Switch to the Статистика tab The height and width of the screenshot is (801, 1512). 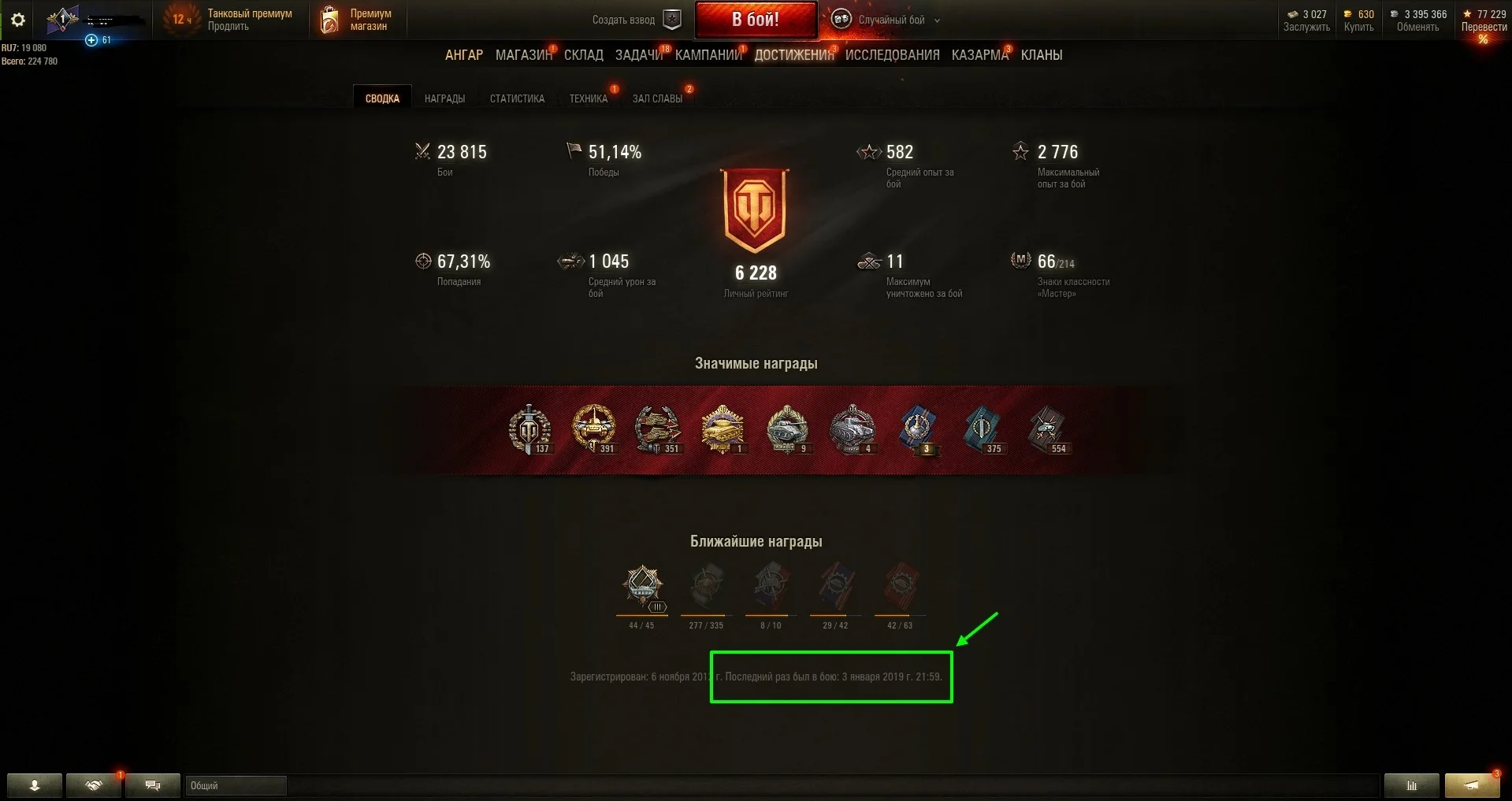(x=517, y=98)
